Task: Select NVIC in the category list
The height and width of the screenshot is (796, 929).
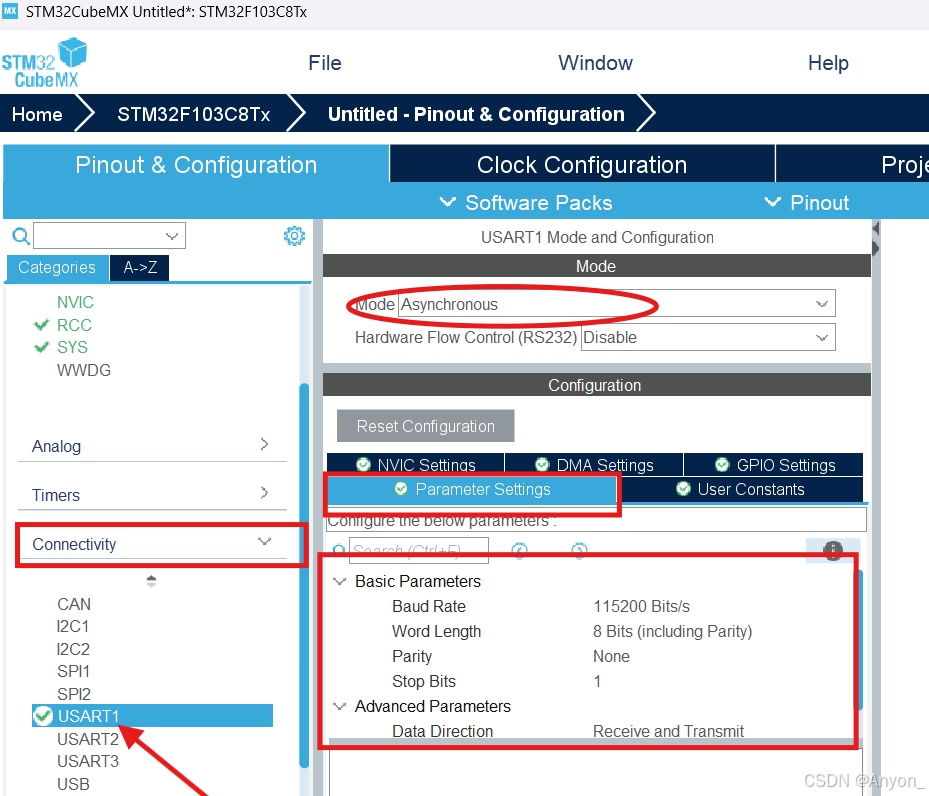Action: pyautogui.click(x=75, y=302)
